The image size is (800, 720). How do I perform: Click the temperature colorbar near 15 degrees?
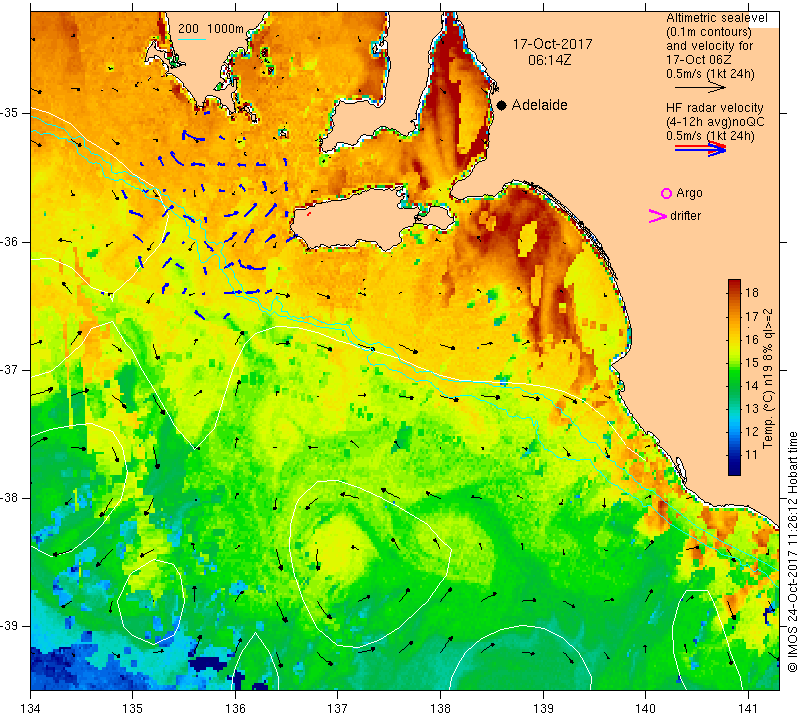coord(734,363)
